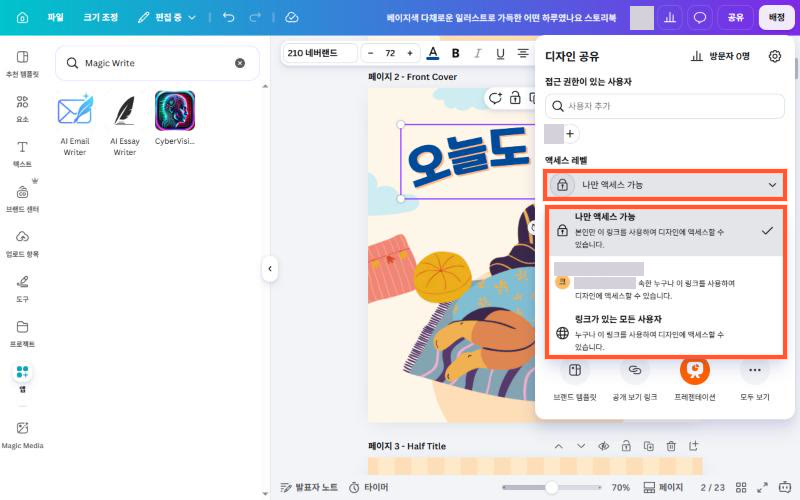Viewport: 800px width, 500px height.
Task: Expand the 편집 중 mode dropdown
Action: pyautogui.click(x=167, y=17)
